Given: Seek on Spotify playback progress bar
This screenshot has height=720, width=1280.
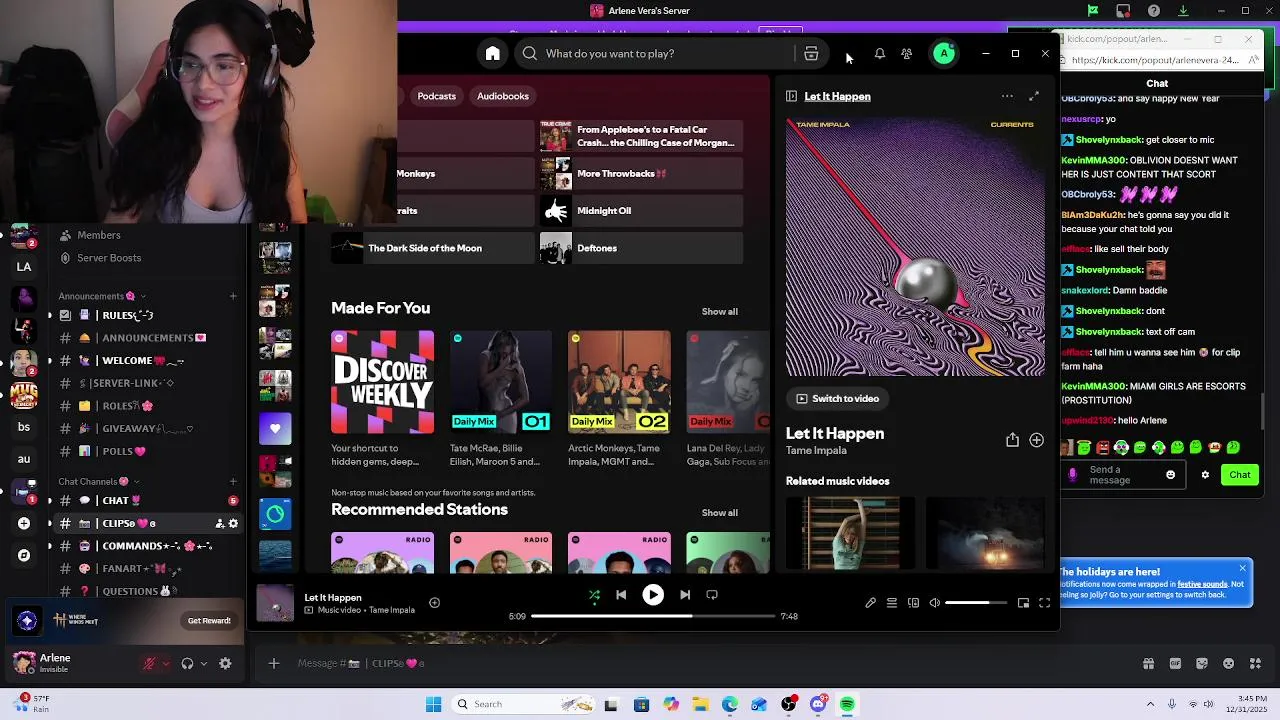Looking at the screenshot, I should click(653, 616).
